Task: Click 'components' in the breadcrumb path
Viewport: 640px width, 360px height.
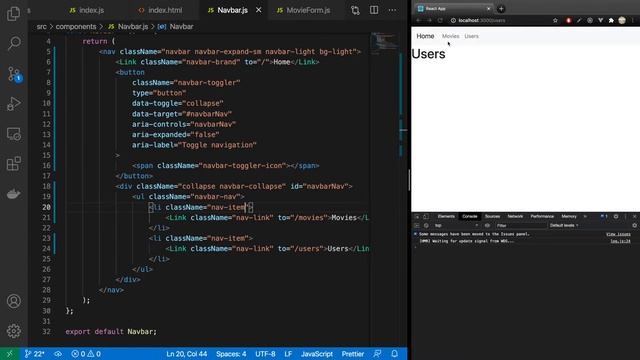Action: [x=76, y=27]
